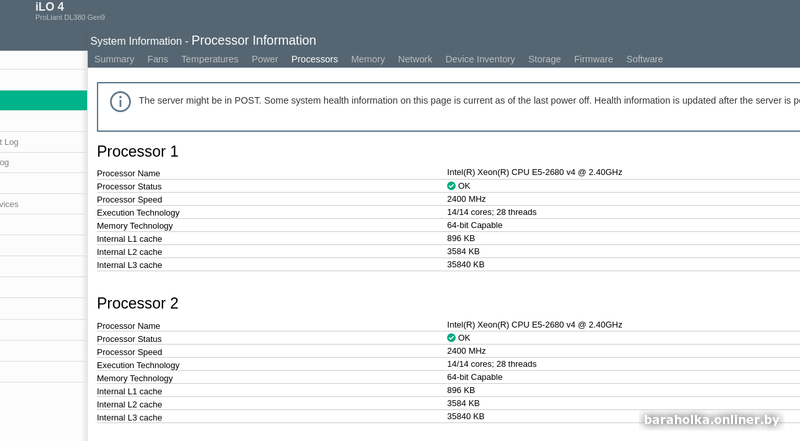Click the System Information - Processor Information heading
The width and height of the screenshot is (800, 441).
pyautogui.click(x=203, y=40)
